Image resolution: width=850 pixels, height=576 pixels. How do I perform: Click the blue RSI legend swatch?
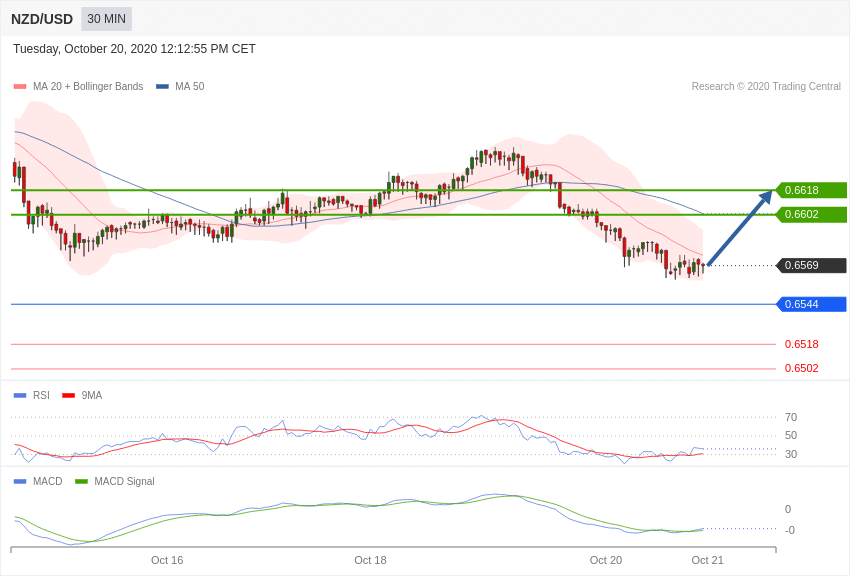pyautogui.click(x=20, y=396)
